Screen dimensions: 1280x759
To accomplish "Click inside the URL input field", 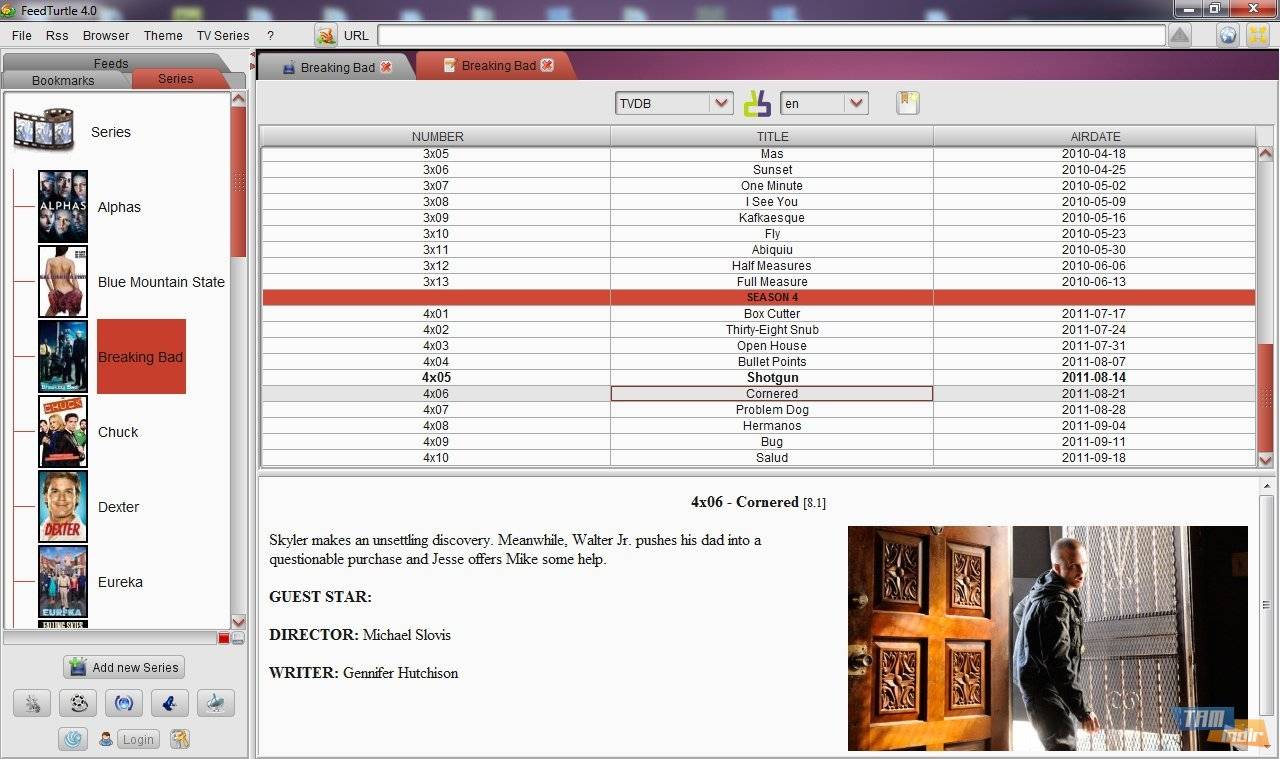I will click(770, 35).
